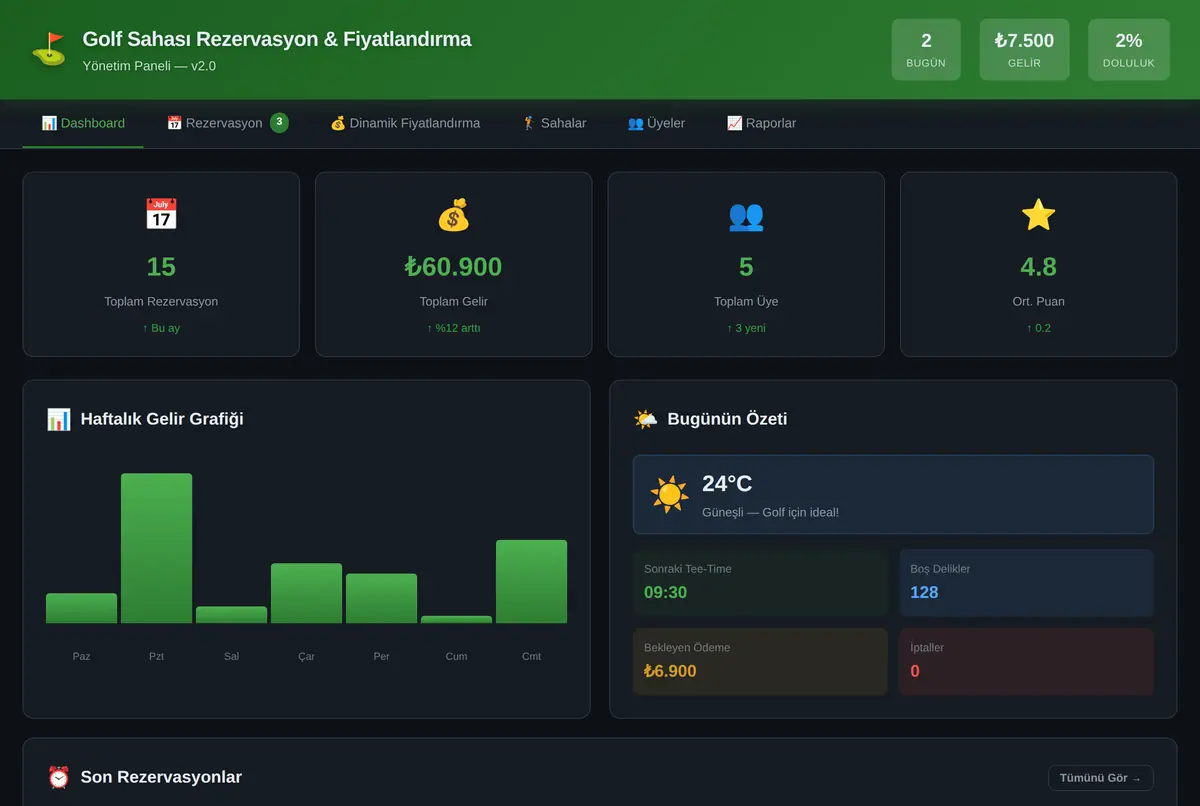
Task: Click the golf flag logo icon
Action: click(x=48, y=50)
